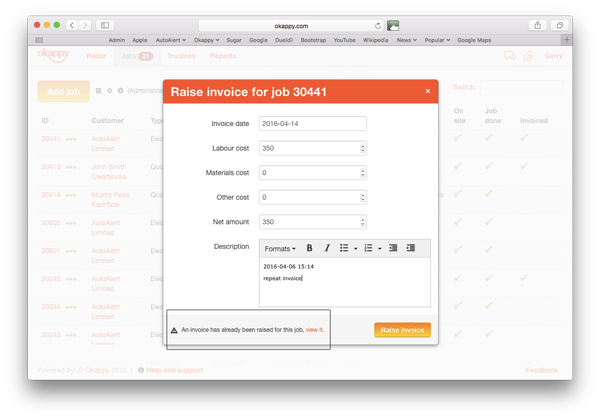Insert a bullet list in description
Viewport: 600px width, 419px height.
pyautogui.click(x=344, y=248)
